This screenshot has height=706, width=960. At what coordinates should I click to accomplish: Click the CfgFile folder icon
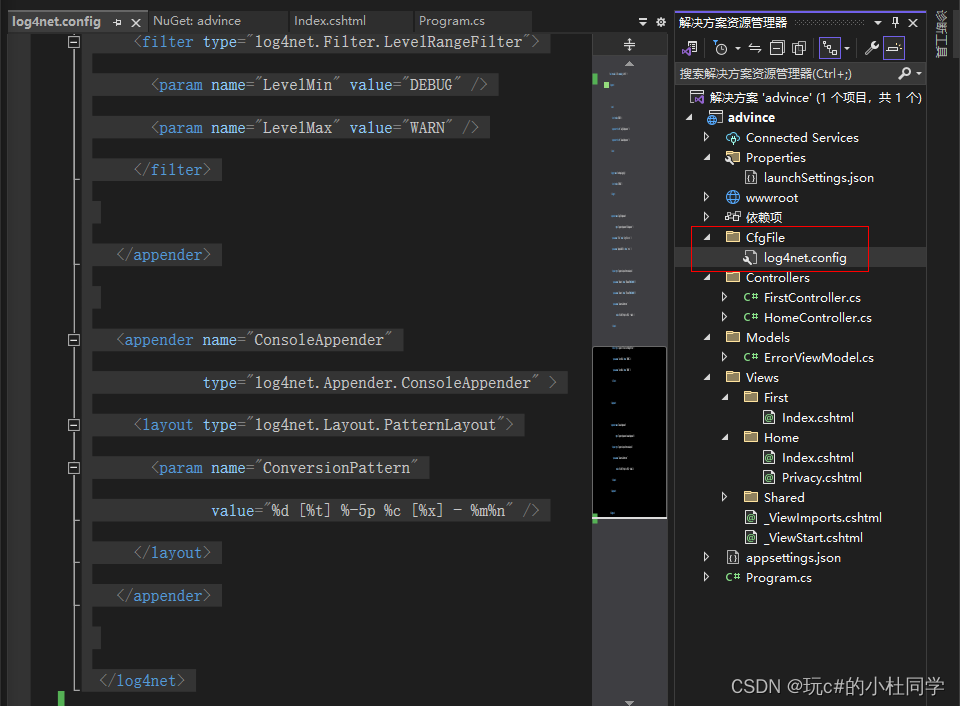tap(735, 237)
